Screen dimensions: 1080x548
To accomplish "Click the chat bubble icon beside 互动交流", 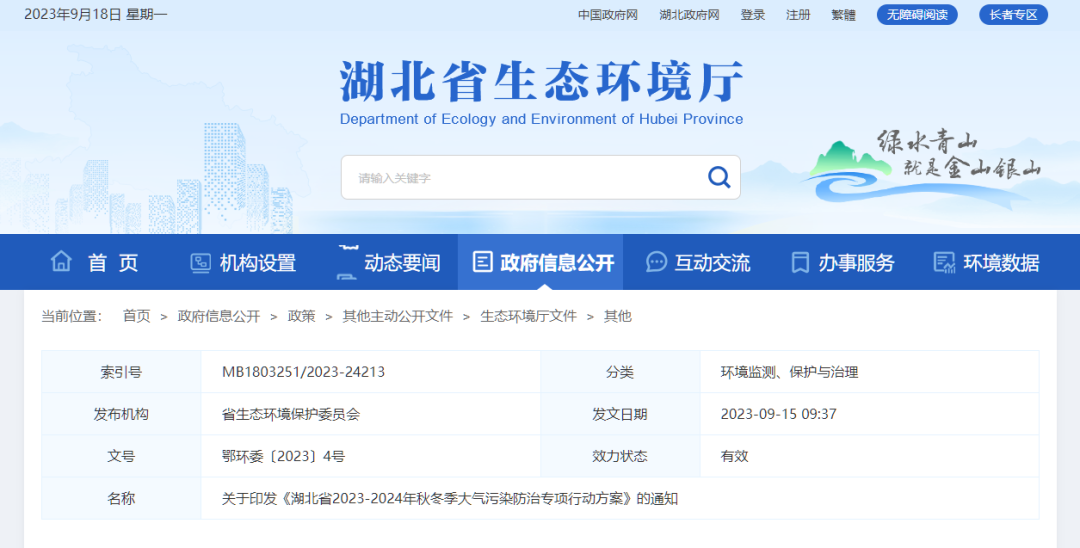I will tap(656, 262).
